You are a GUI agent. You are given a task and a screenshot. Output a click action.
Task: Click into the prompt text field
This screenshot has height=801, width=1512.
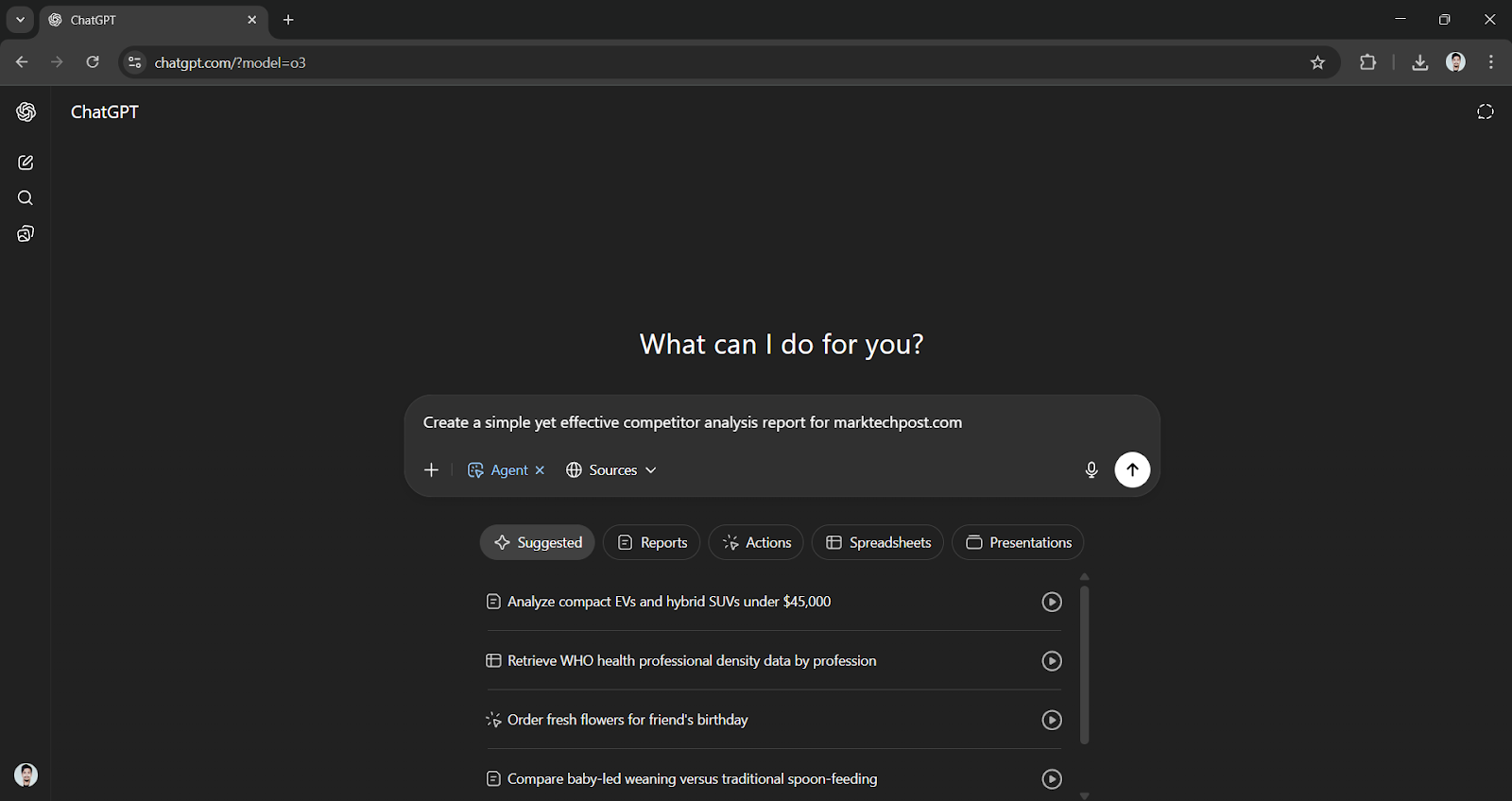782,422
